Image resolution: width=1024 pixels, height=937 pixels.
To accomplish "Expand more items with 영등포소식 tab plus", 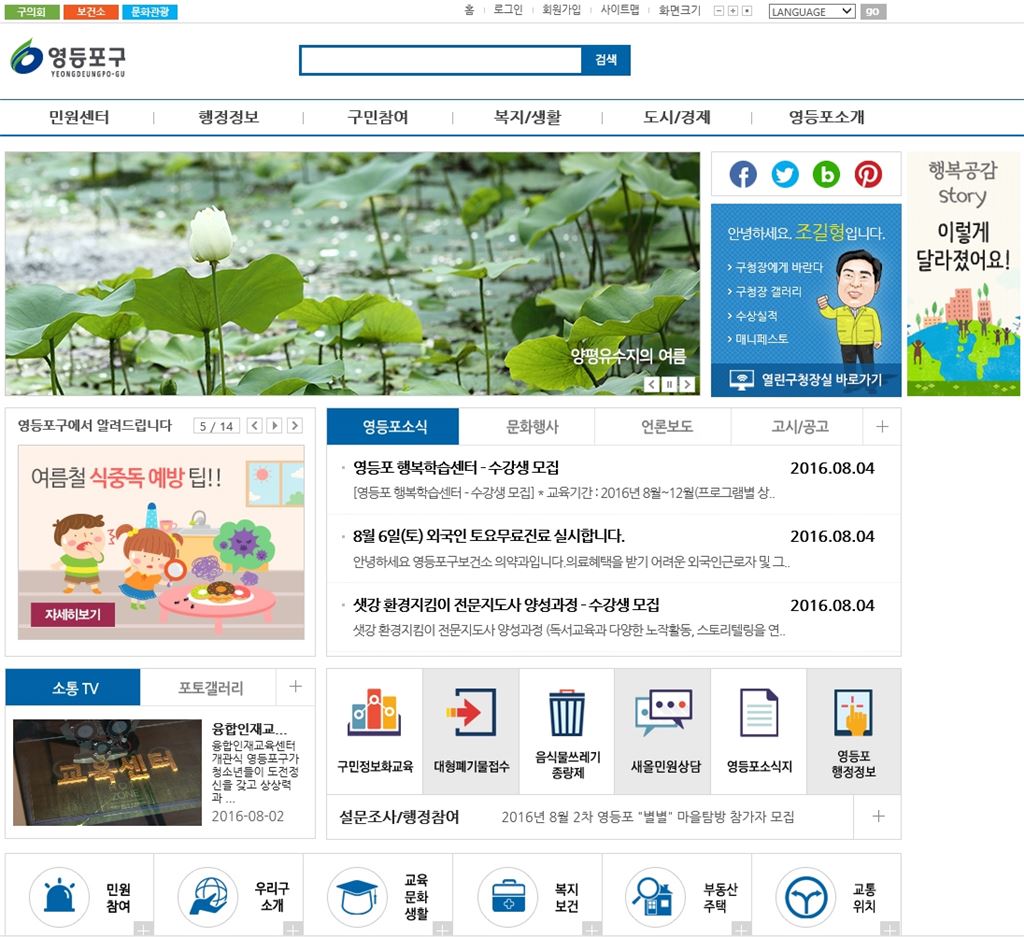I will [881, 426].
